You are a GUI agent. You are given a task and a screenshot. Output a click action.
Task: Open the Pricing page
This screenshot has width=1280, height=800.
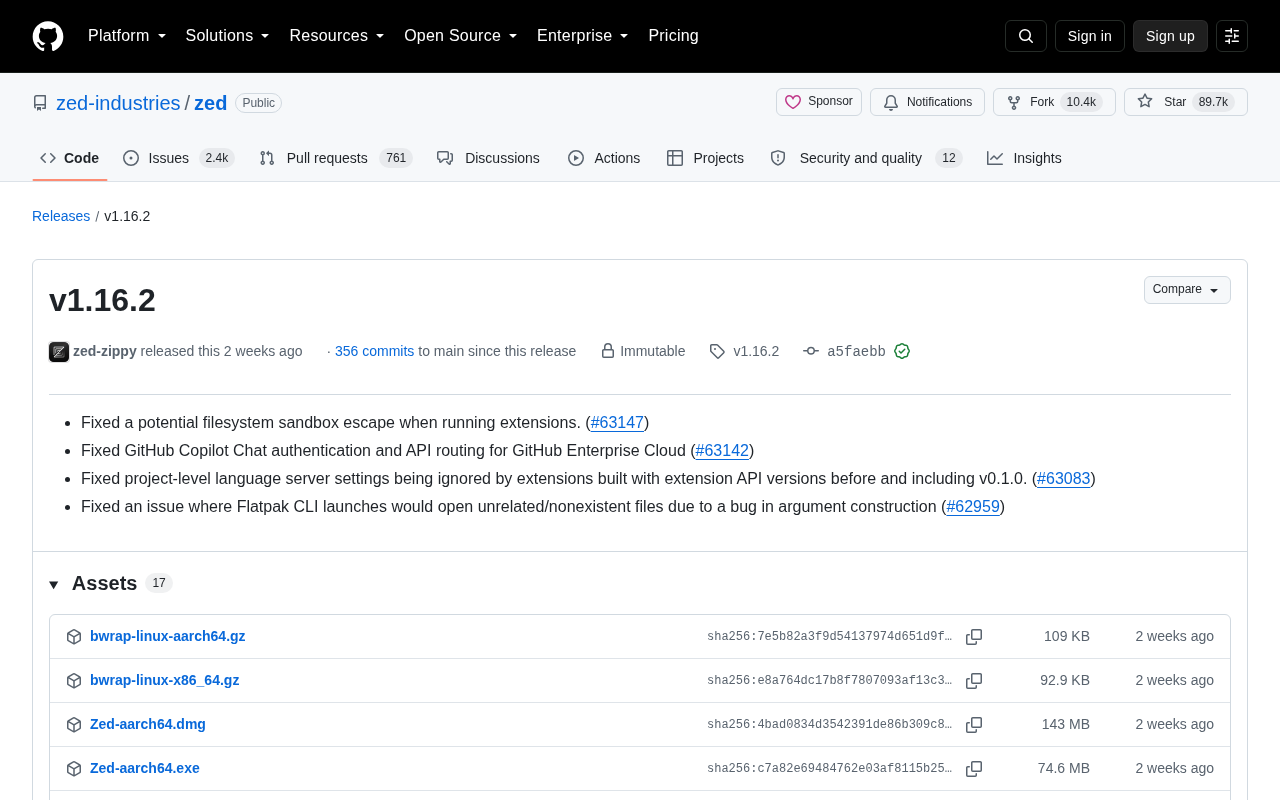click(673, 36)
